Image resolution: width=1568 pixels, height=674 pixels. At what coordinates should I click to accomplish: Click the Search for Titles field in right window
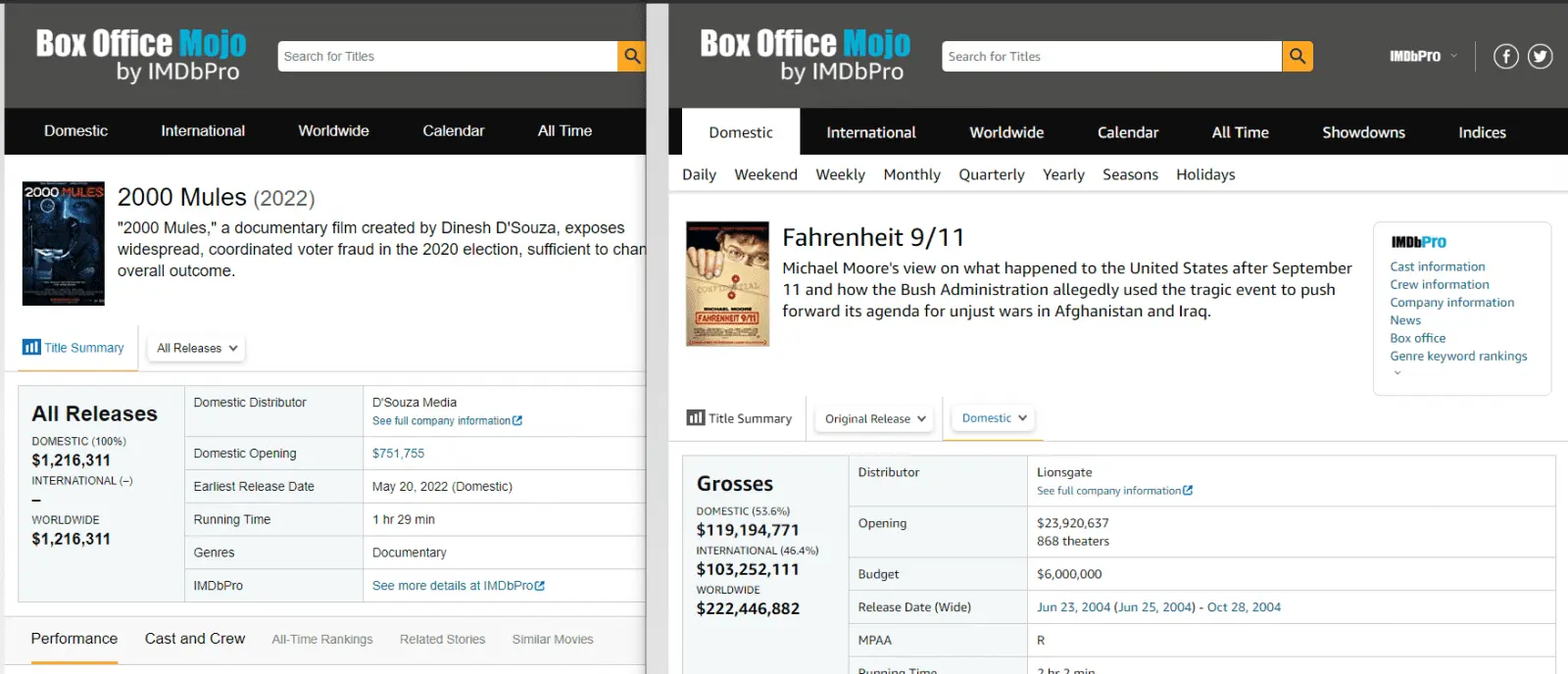(x=1111, y=57)
